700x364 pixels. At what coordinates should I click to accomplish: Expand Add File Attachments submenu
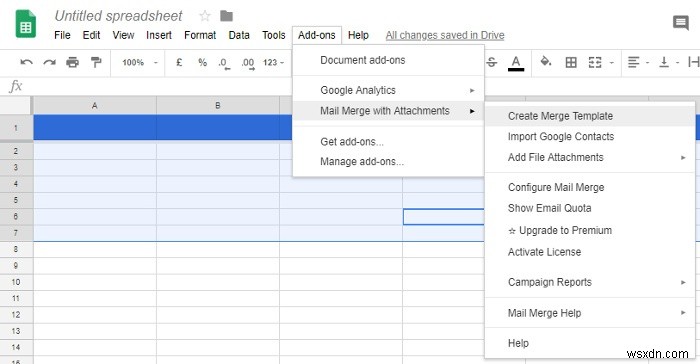coord(590,157)
